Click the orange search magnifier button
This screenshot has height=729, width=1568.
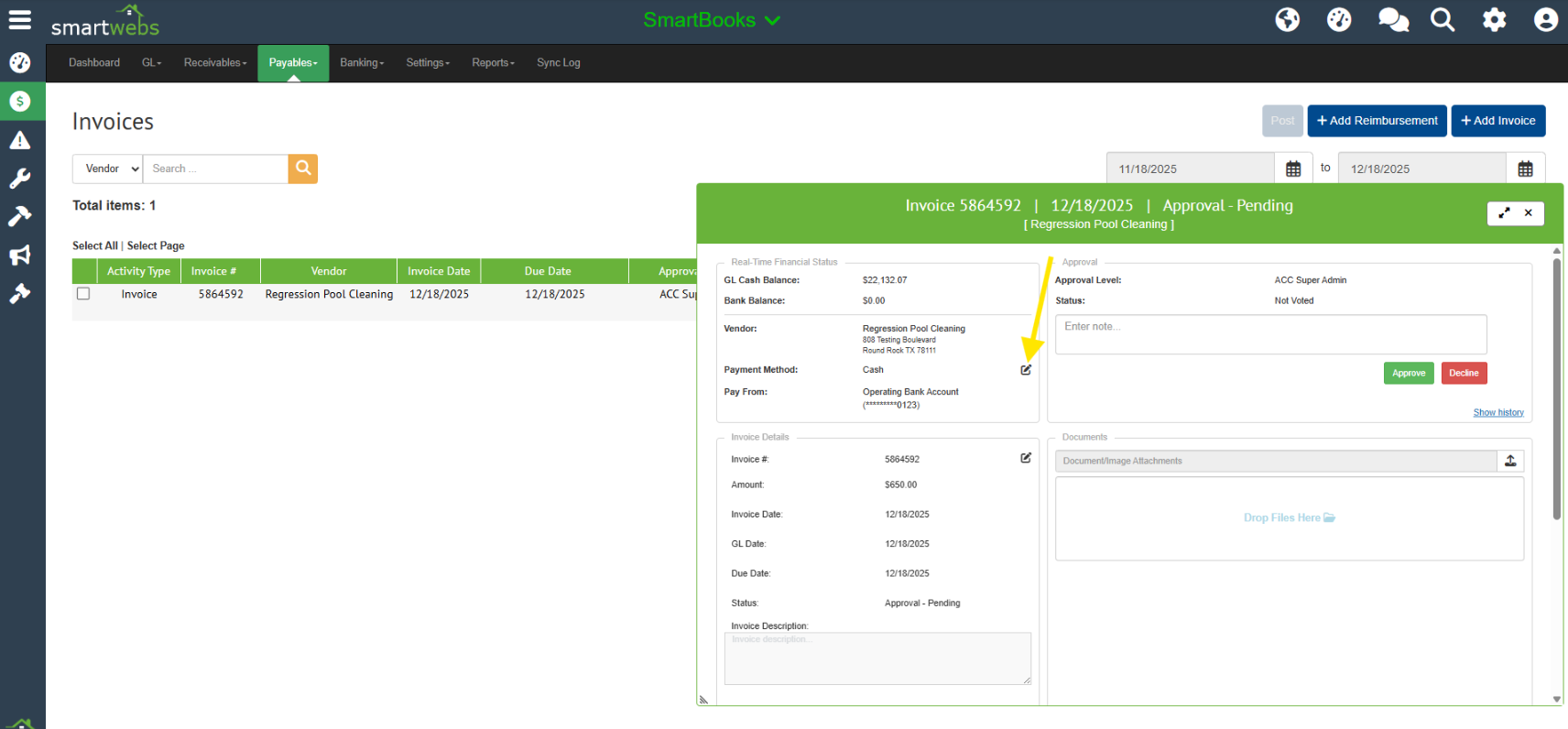tap(303, 169)
